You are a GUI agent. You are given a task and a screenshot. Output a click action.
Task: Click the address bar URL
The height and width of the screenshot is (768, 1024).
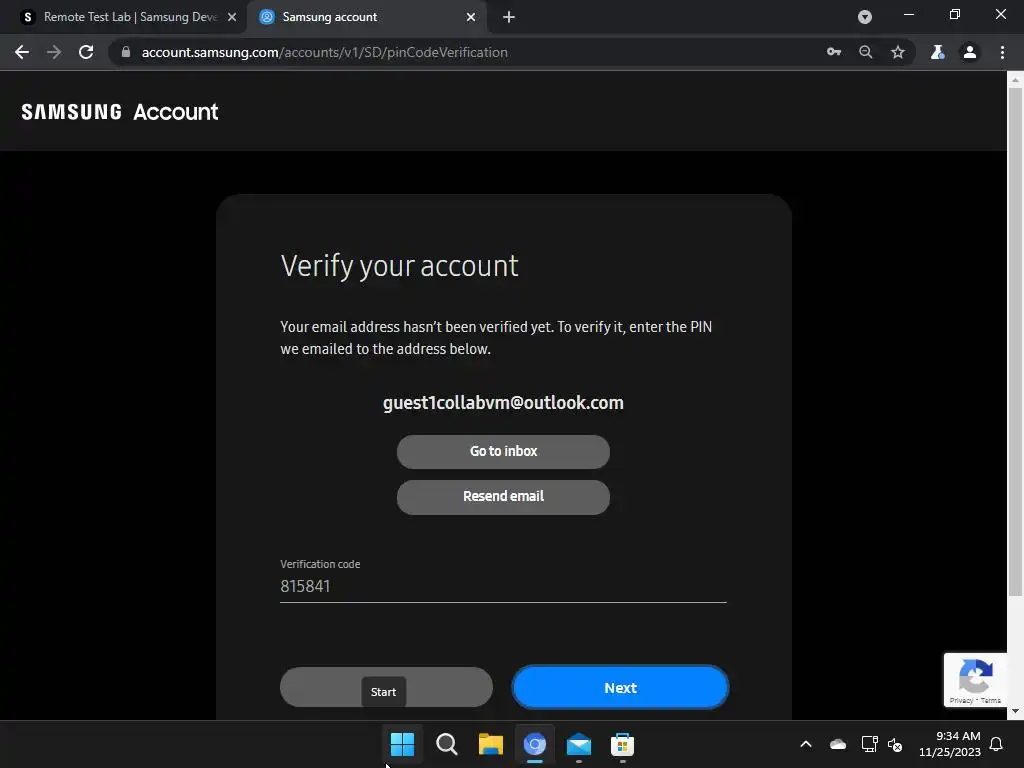click(325, 52)
